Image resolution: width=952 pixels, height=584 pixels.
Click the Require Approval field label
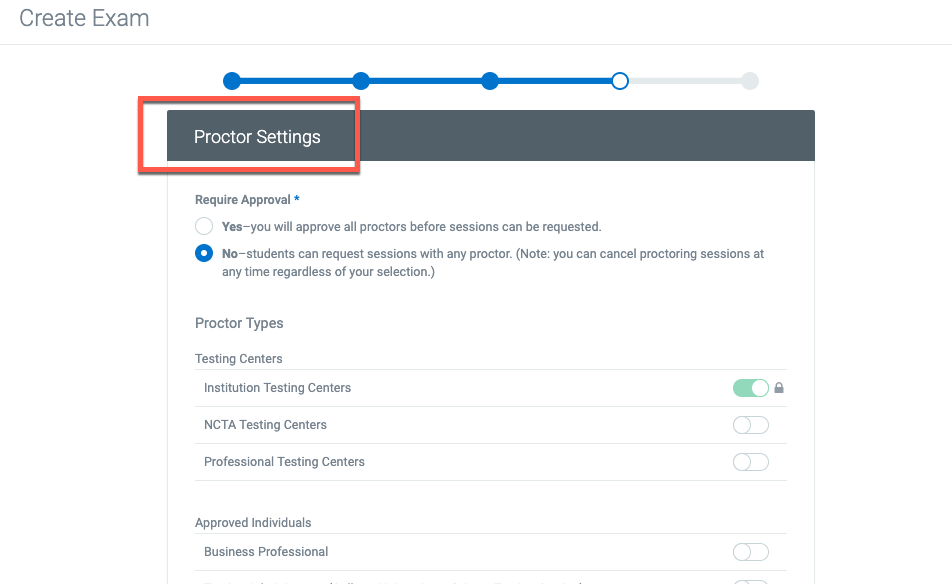[243, 200]
